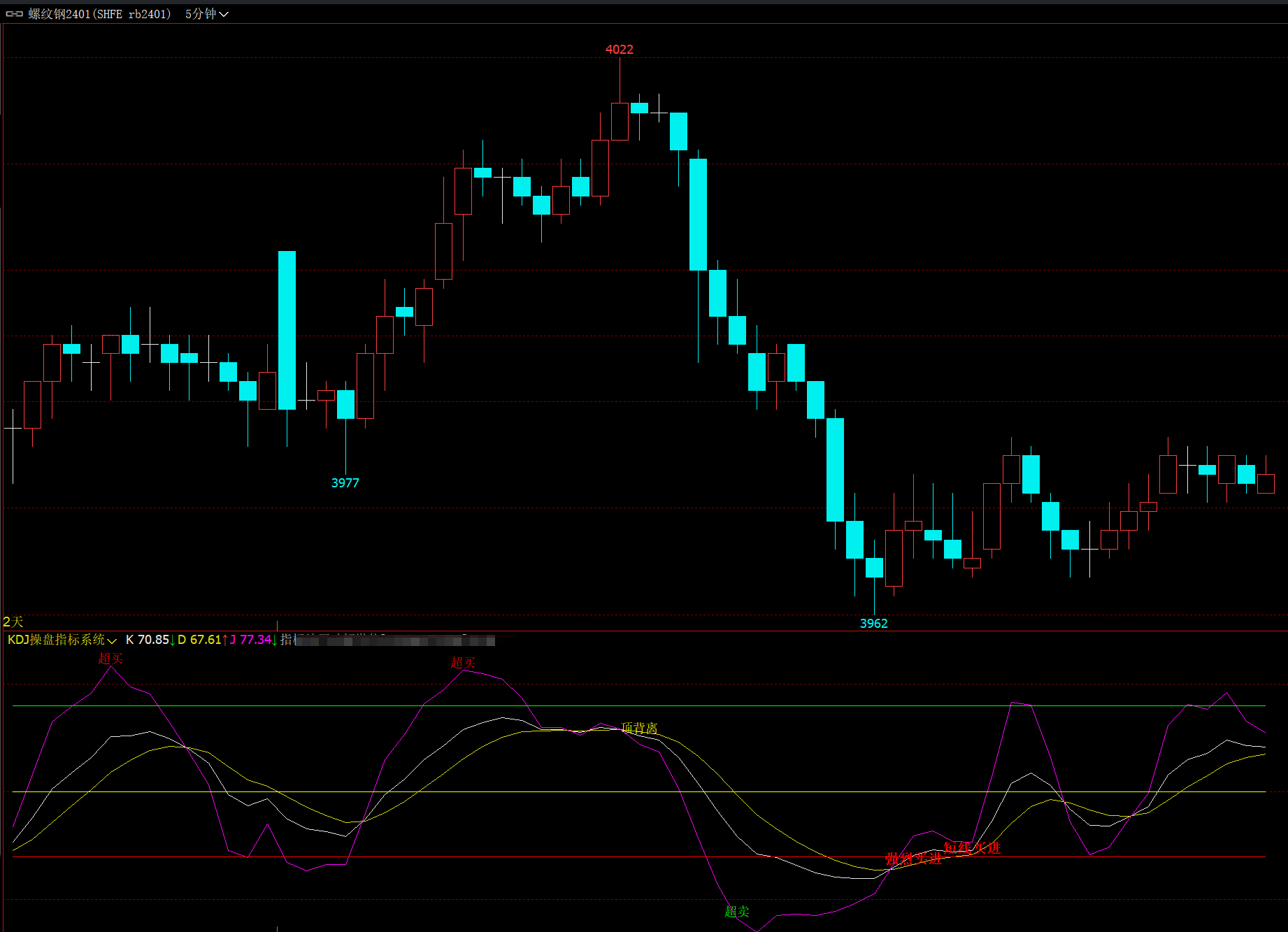Click the red 强烈买进 signal label

tap(913, 859)
